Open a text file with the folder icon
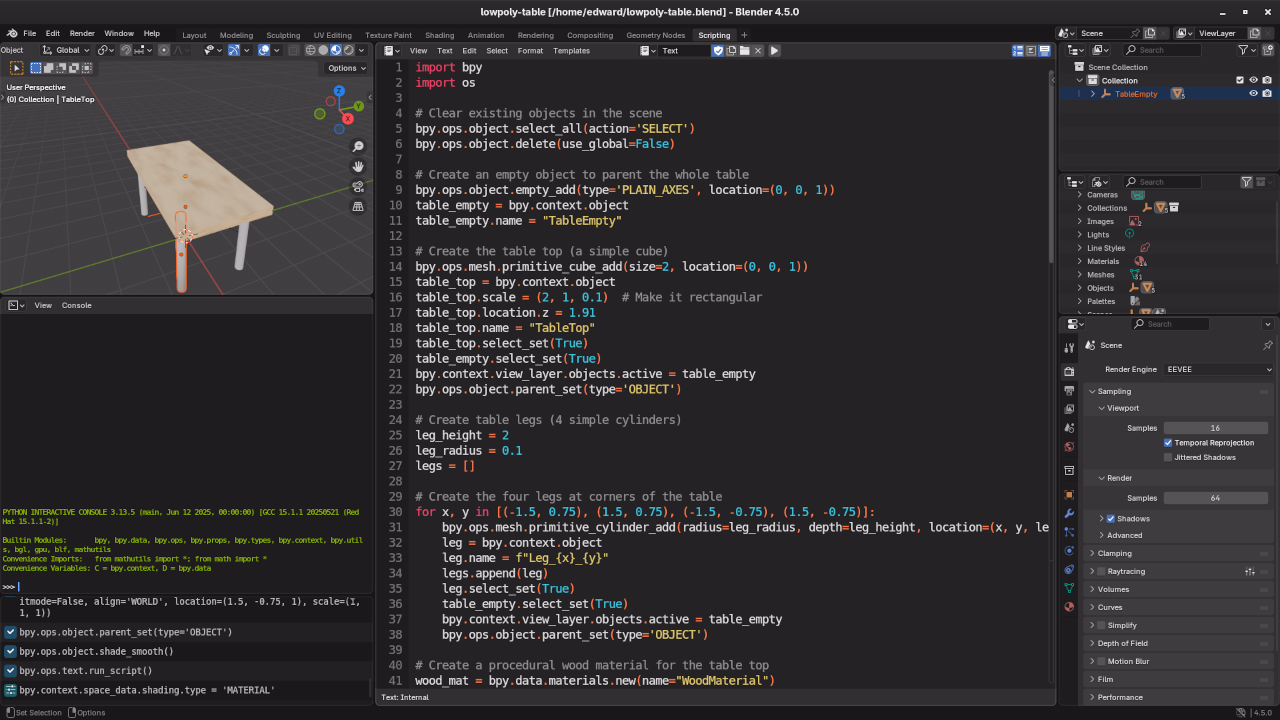 click(x=745, y=50)
